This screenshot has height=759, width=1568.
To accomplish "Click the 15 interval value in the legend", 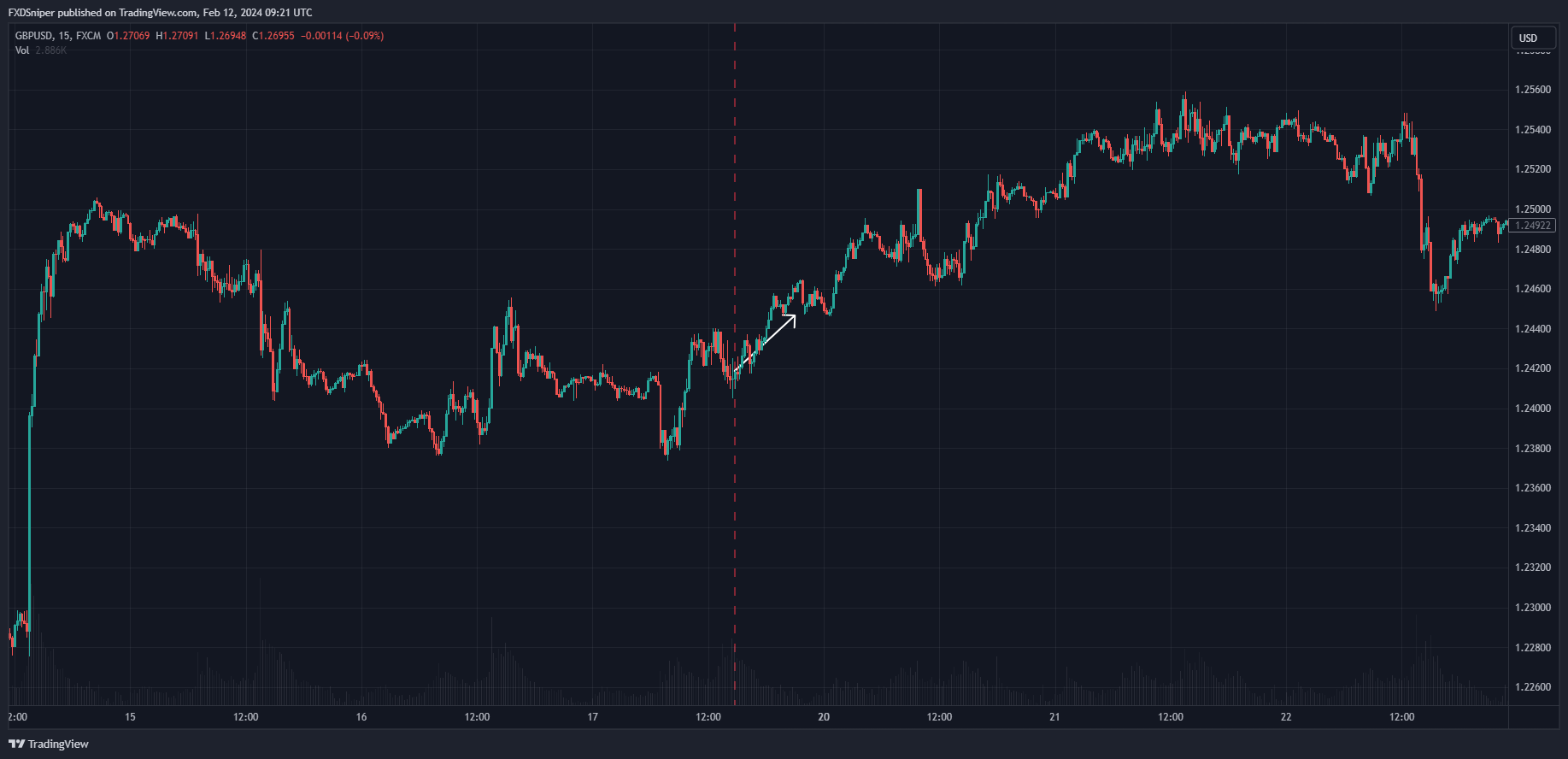I will point(64,36).
